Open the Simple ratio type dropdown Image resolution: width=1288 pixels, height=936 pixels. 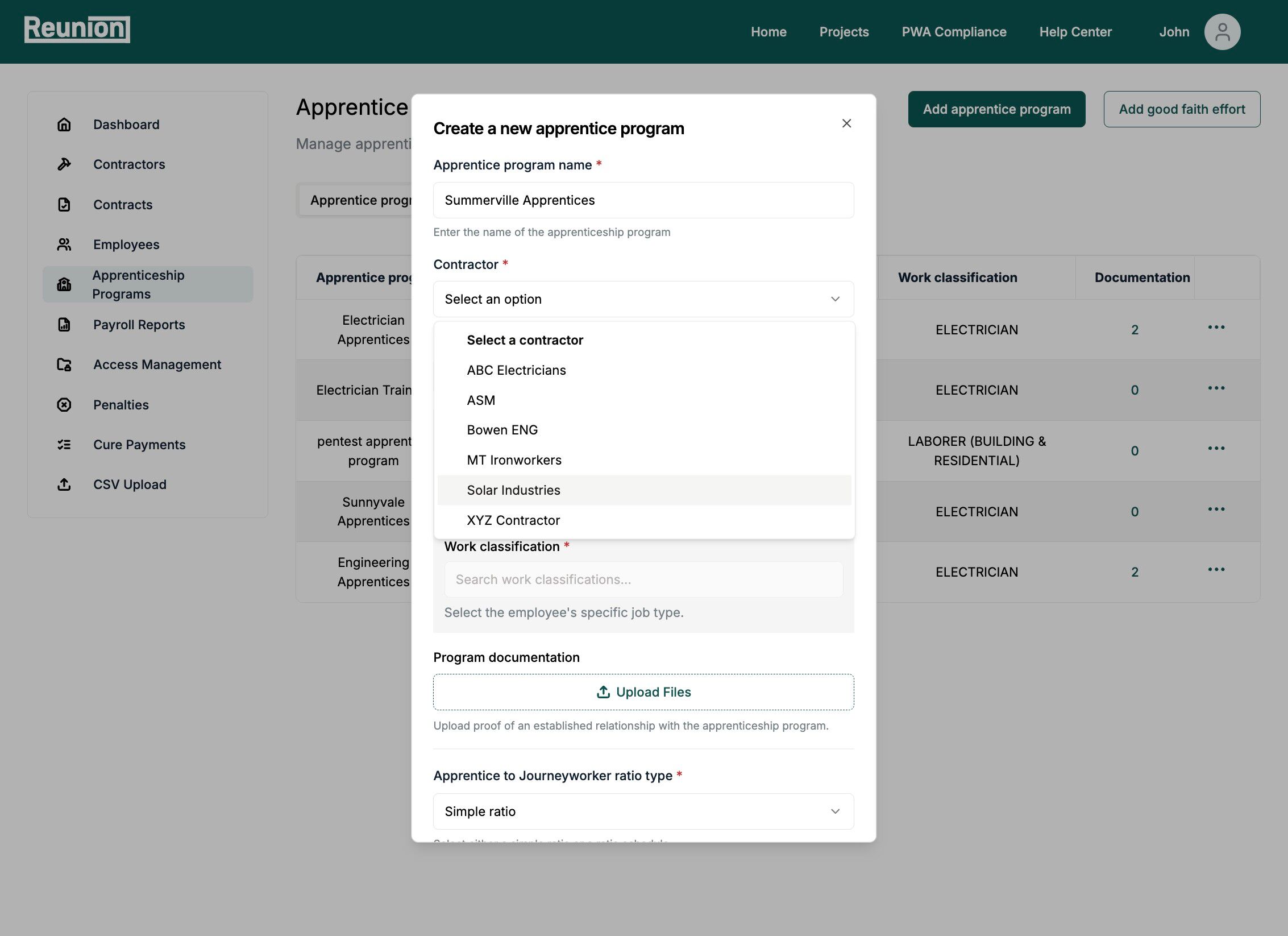[x=643, y=811]
